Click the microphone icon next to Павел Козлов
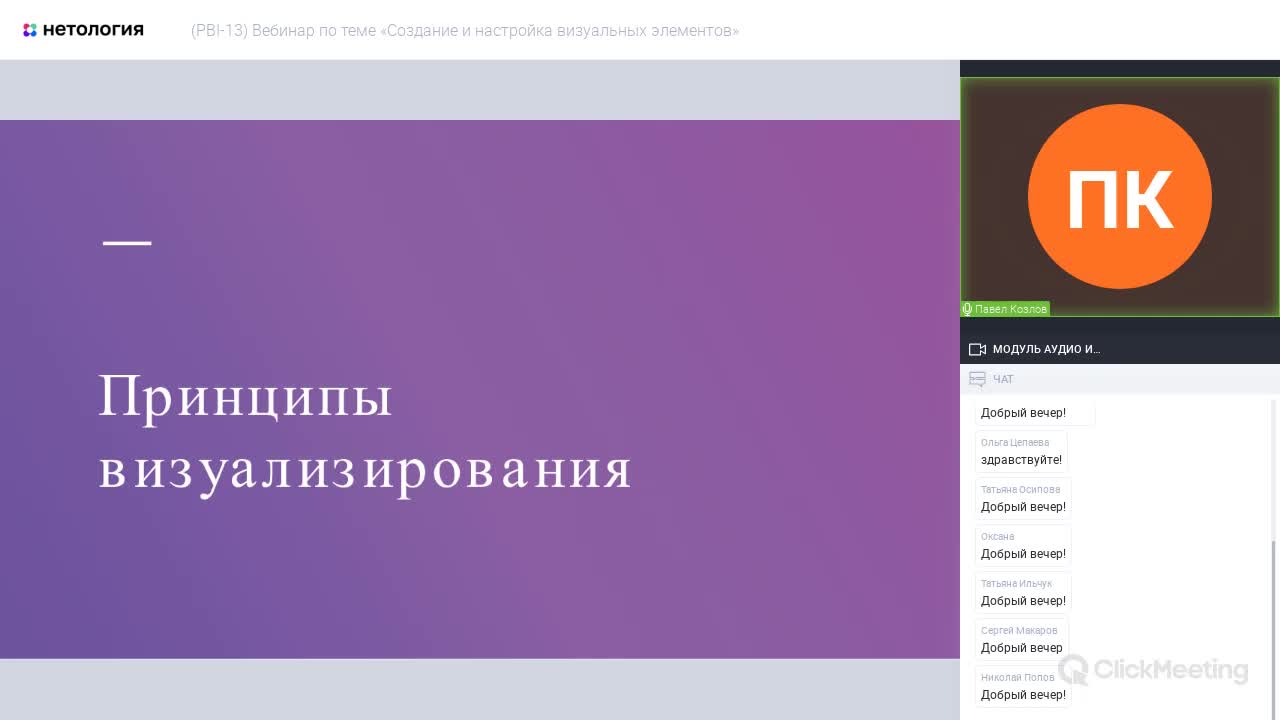 pos(967,309)
